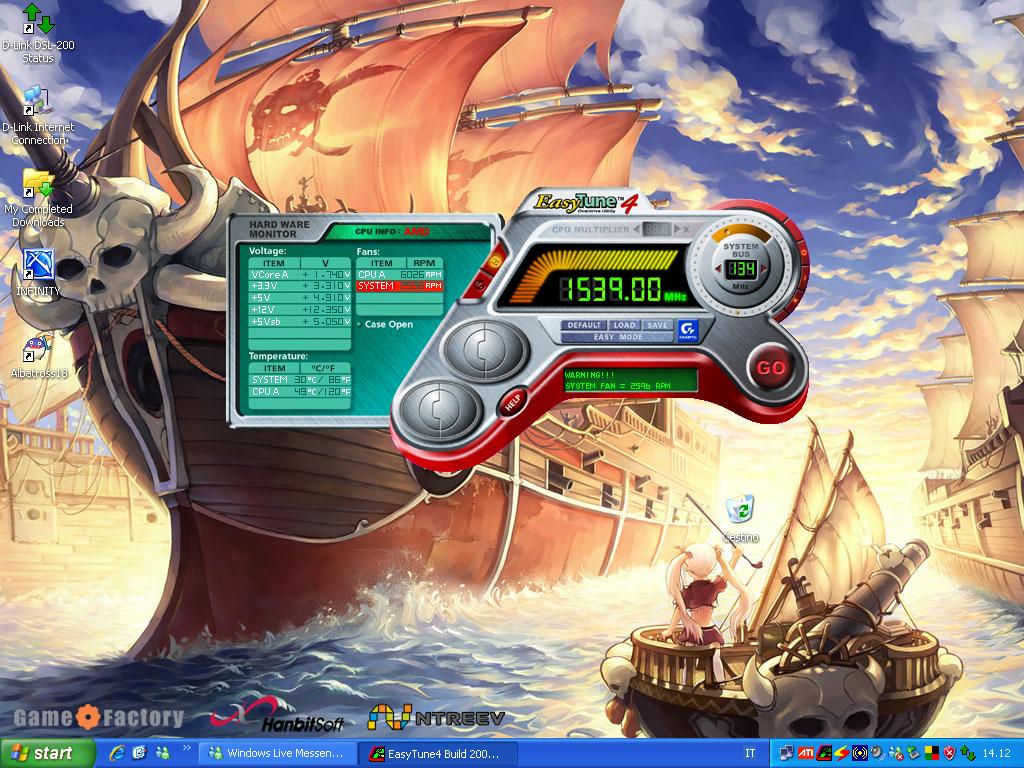Viewport: 1024px width, 768px height.
Task: Click the IT language bar indicator
Action: [x=750, y=754]
